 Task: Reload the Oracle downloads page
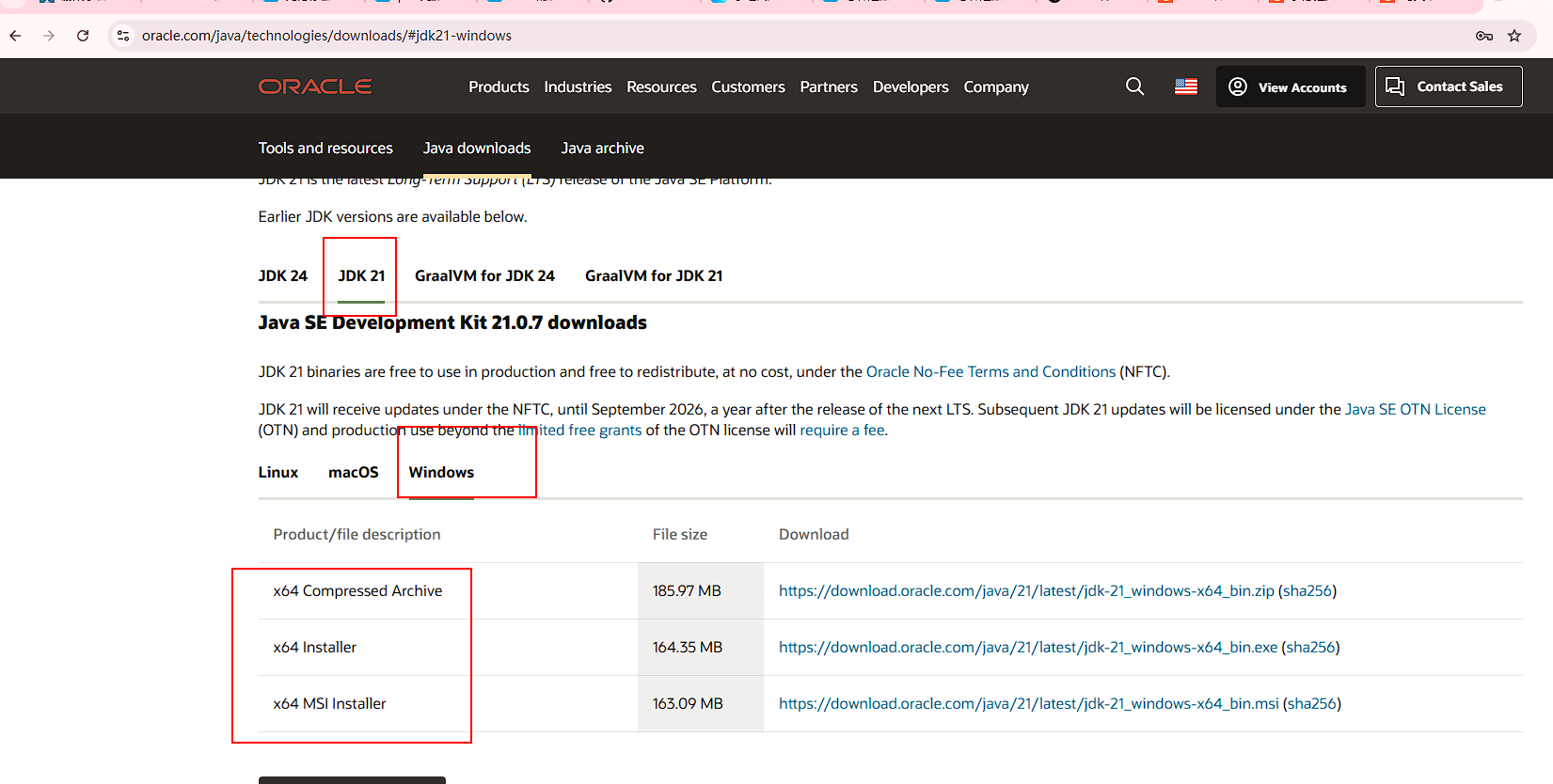83,36
